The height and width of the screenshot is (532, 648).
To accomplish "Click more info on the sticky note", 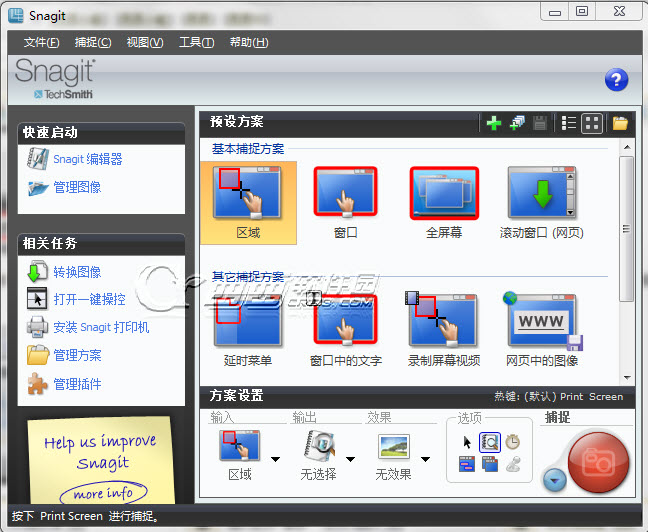I will 103,493.
